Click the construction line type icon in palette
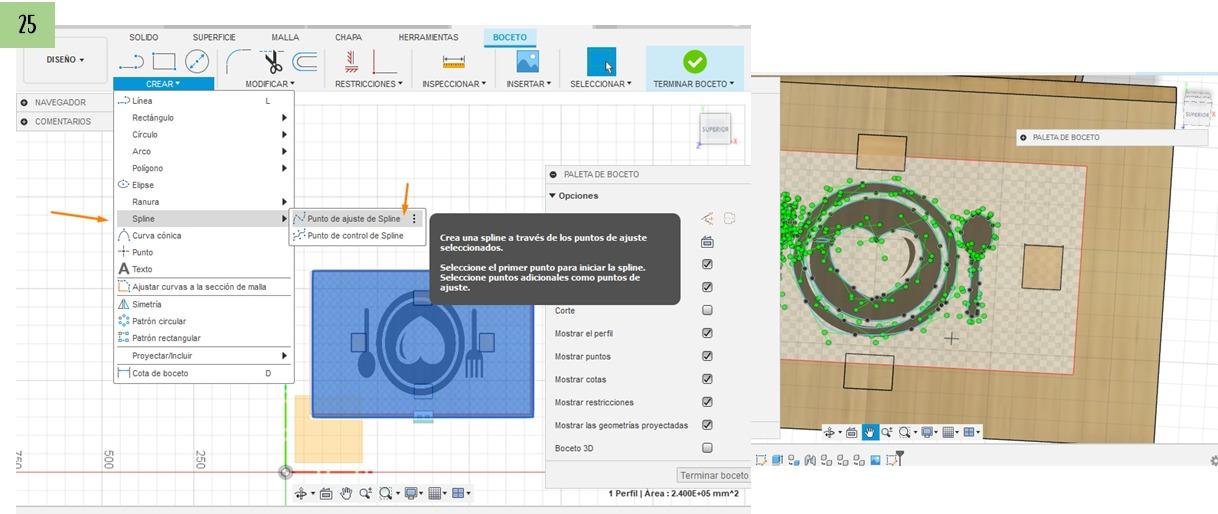The width and height of the screenshot is (1218, 514). (x=707, y=217)
